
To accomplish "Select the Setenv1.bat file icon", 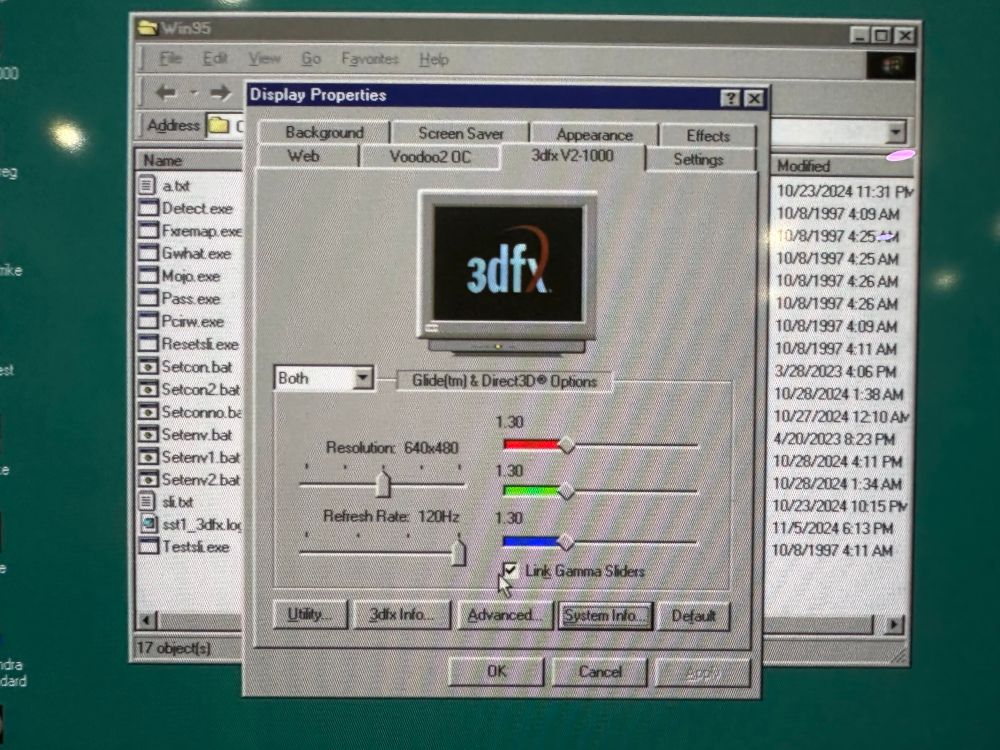I will click(x=148, y=457).
